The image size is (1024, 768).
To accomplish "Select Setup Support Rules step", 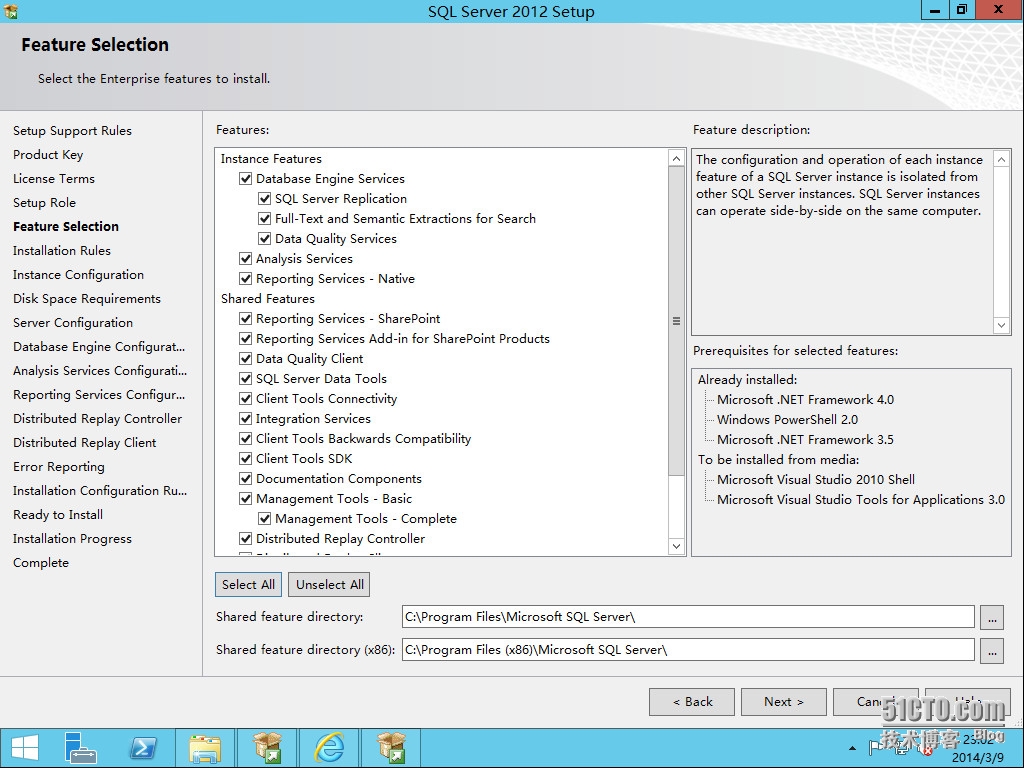I will 72,131.
